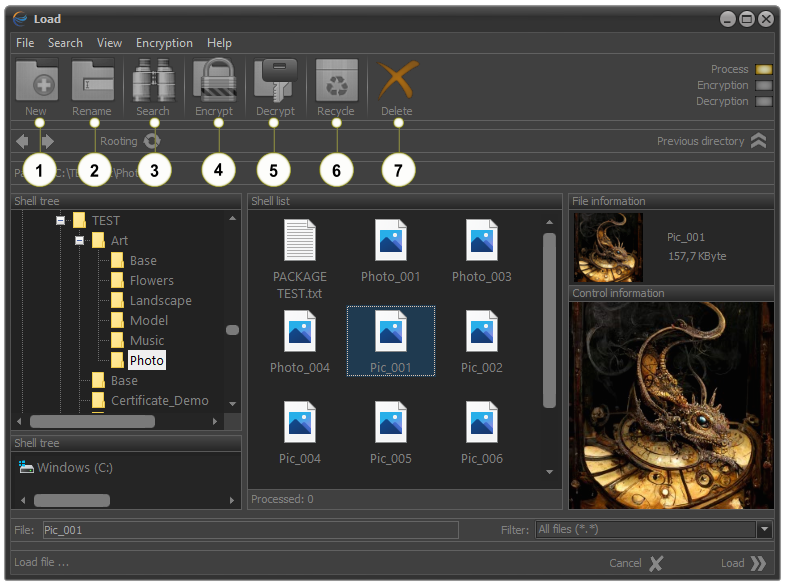Click the New folder toolbar icon
786x586 pixels.
pyautogui.click(x=37, y=80)
